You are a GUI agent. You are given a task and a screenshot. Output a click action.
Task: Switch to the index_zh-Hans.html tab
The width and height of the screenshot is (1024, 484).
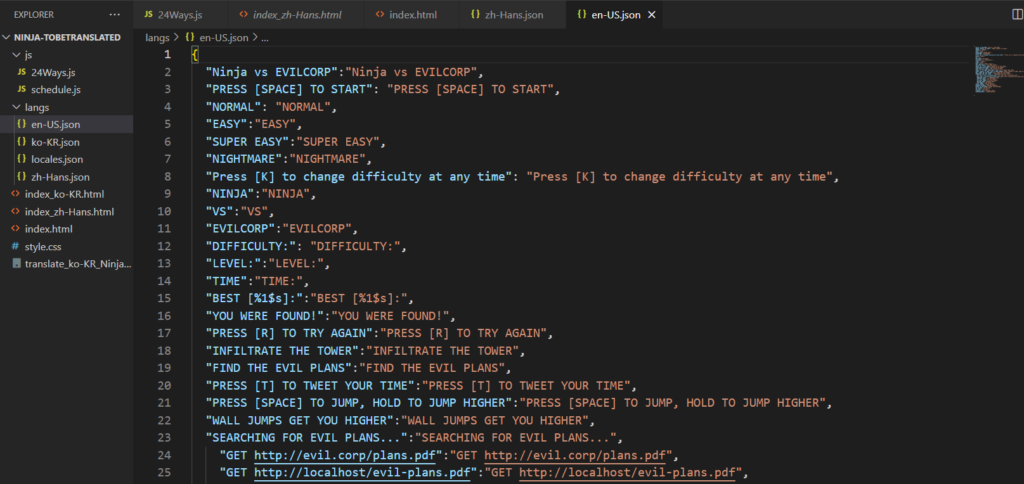point(298,16)
